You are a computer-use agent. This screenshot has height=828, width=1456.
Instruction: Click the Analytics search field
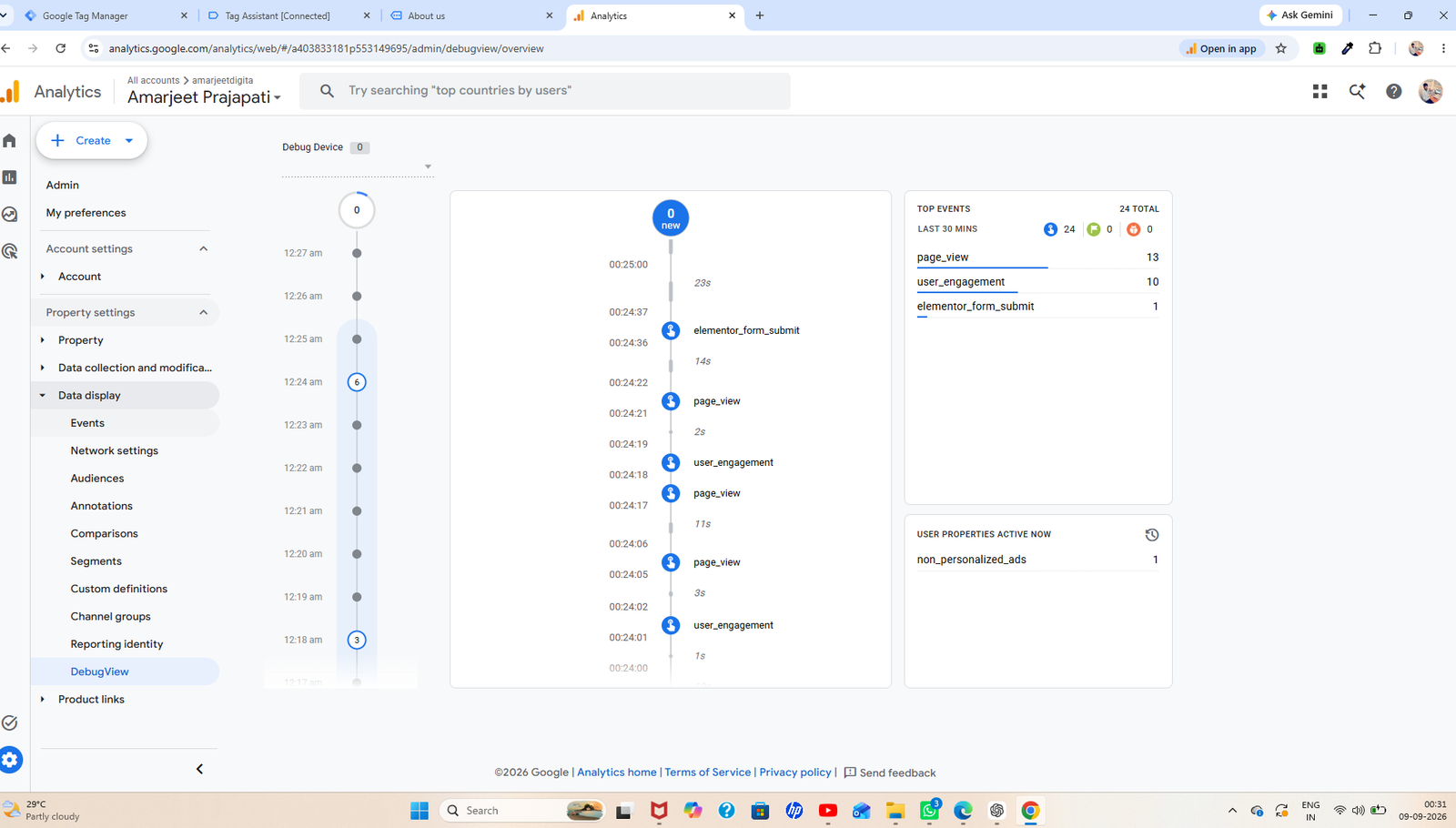545,91
